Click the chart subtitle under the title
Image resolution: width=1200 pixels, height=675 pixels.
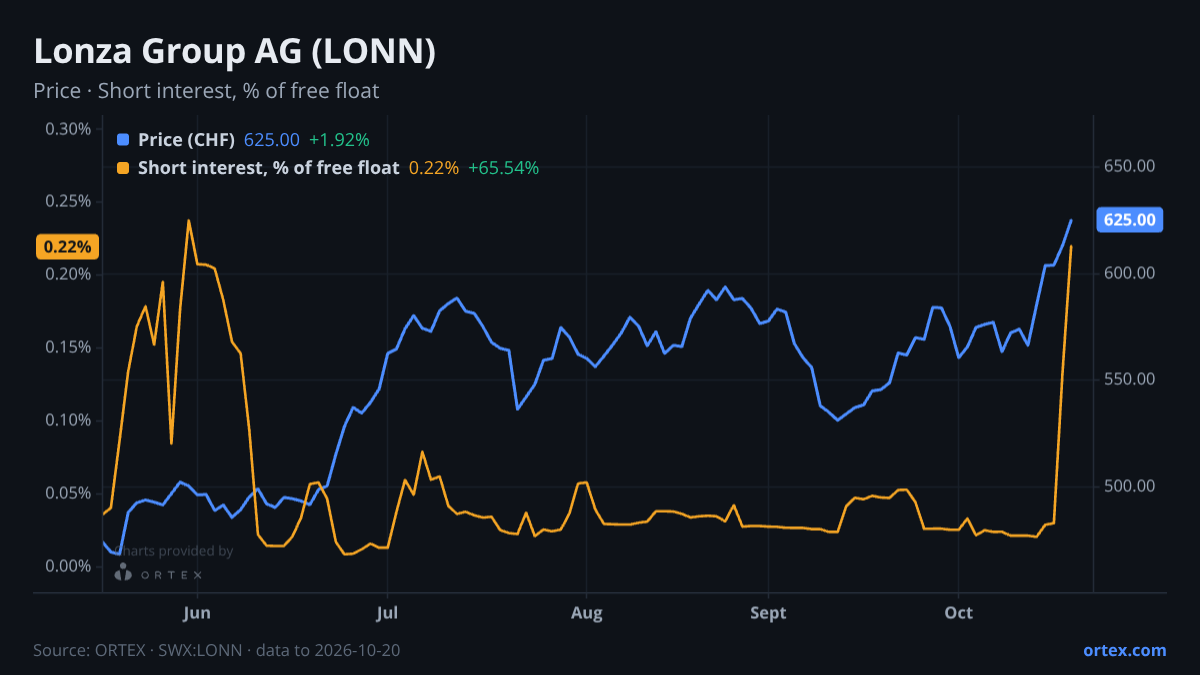tap(206, 91)
